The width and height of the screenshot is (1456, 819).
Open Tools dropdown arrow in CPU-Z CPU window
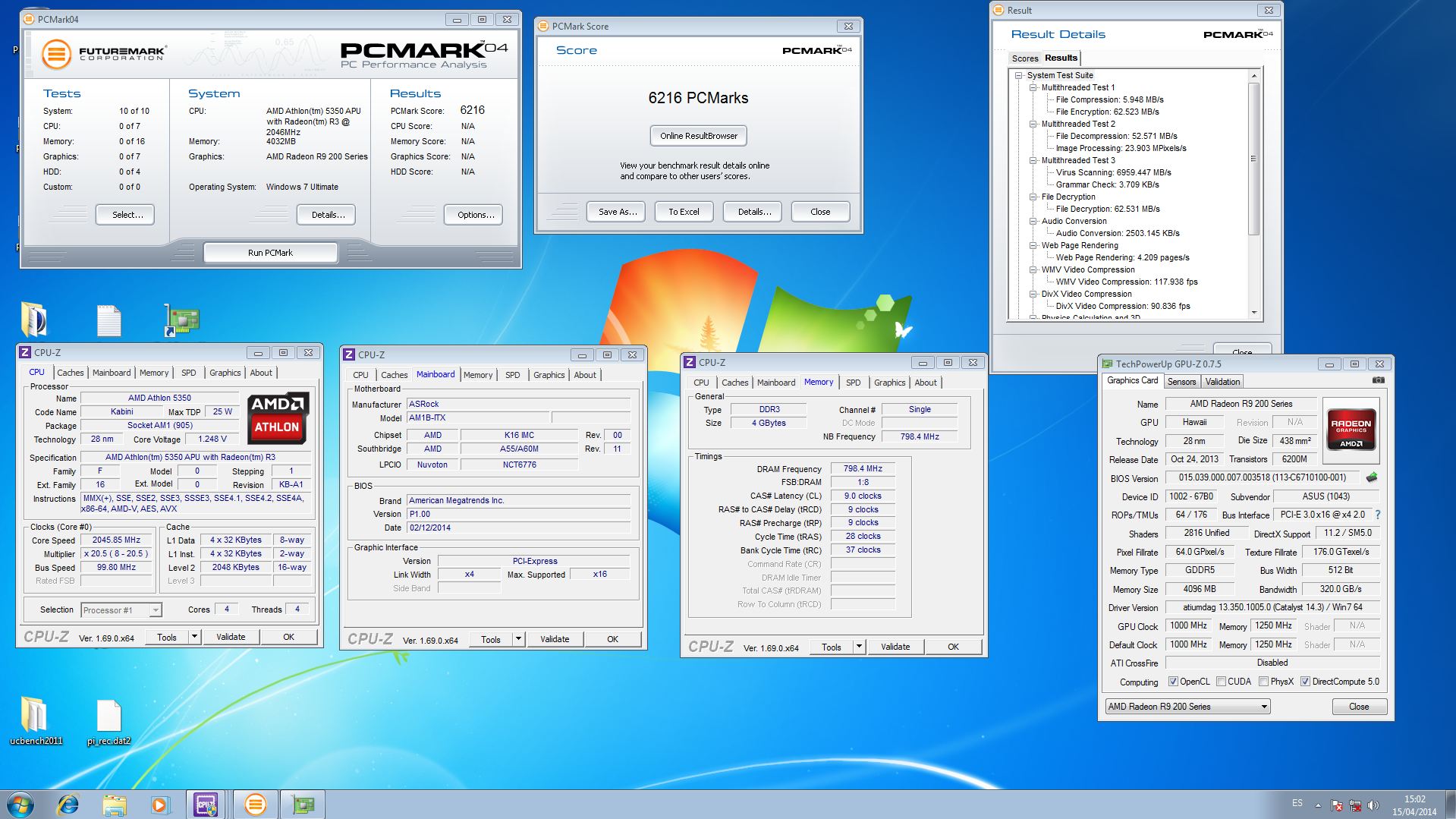[x=195, y=637]
